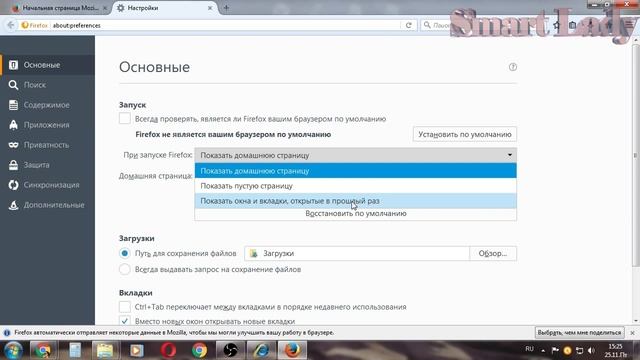Open the Поиск settings category
This screenshot has height=360, width=640.
(x=47, y=85)
